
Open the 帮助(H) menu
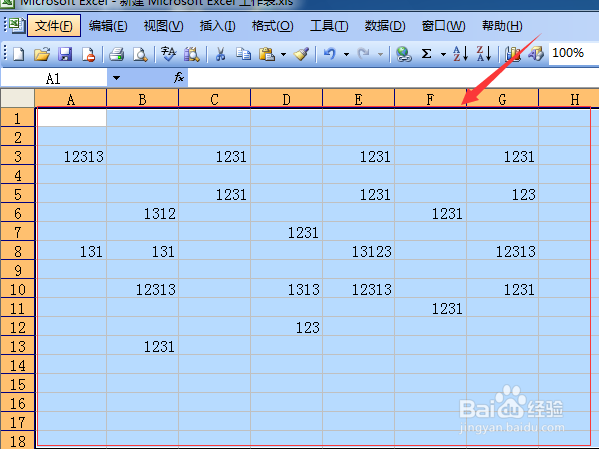[502, 26]
